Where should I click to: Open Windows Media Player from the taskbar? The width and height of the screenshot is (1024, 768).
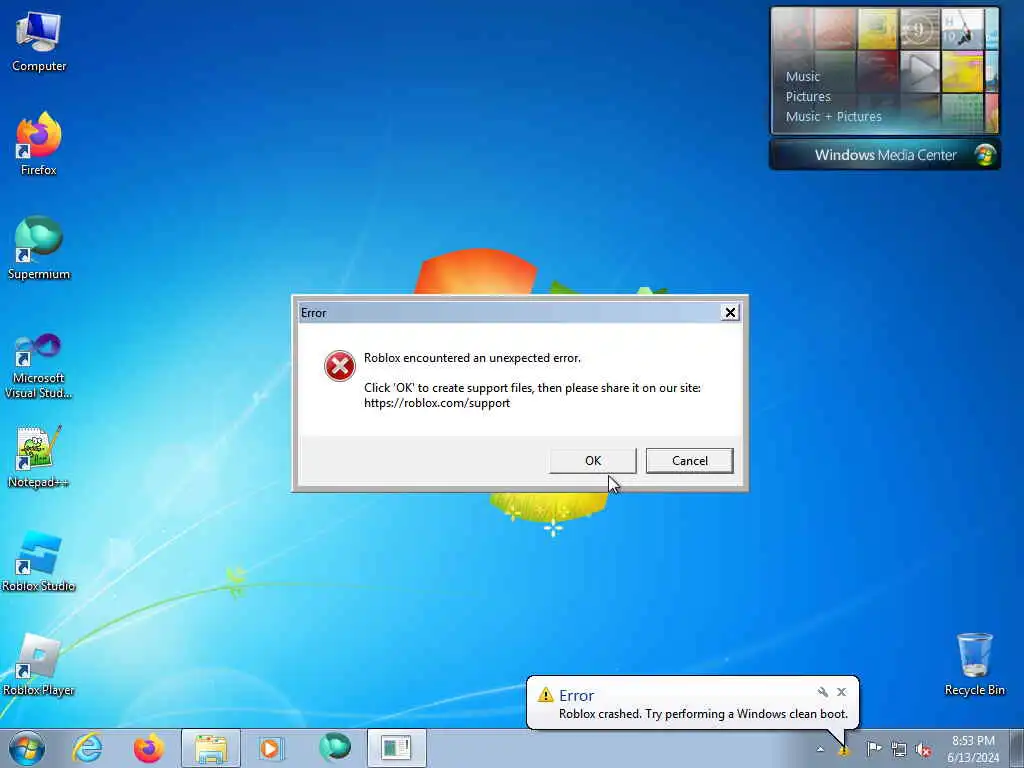coord(270,748)
